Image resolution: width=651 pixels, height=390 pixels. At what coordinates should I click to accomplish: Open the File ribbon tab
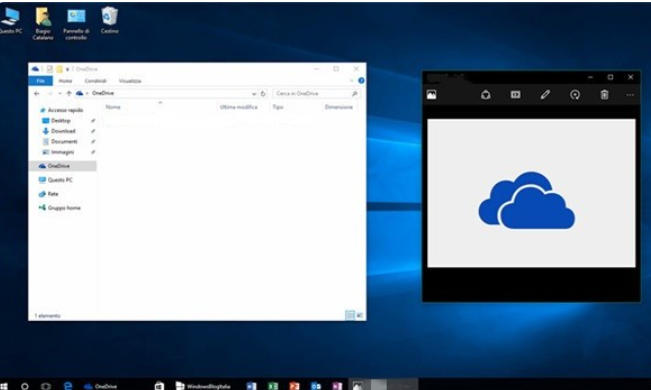(41, 81)
